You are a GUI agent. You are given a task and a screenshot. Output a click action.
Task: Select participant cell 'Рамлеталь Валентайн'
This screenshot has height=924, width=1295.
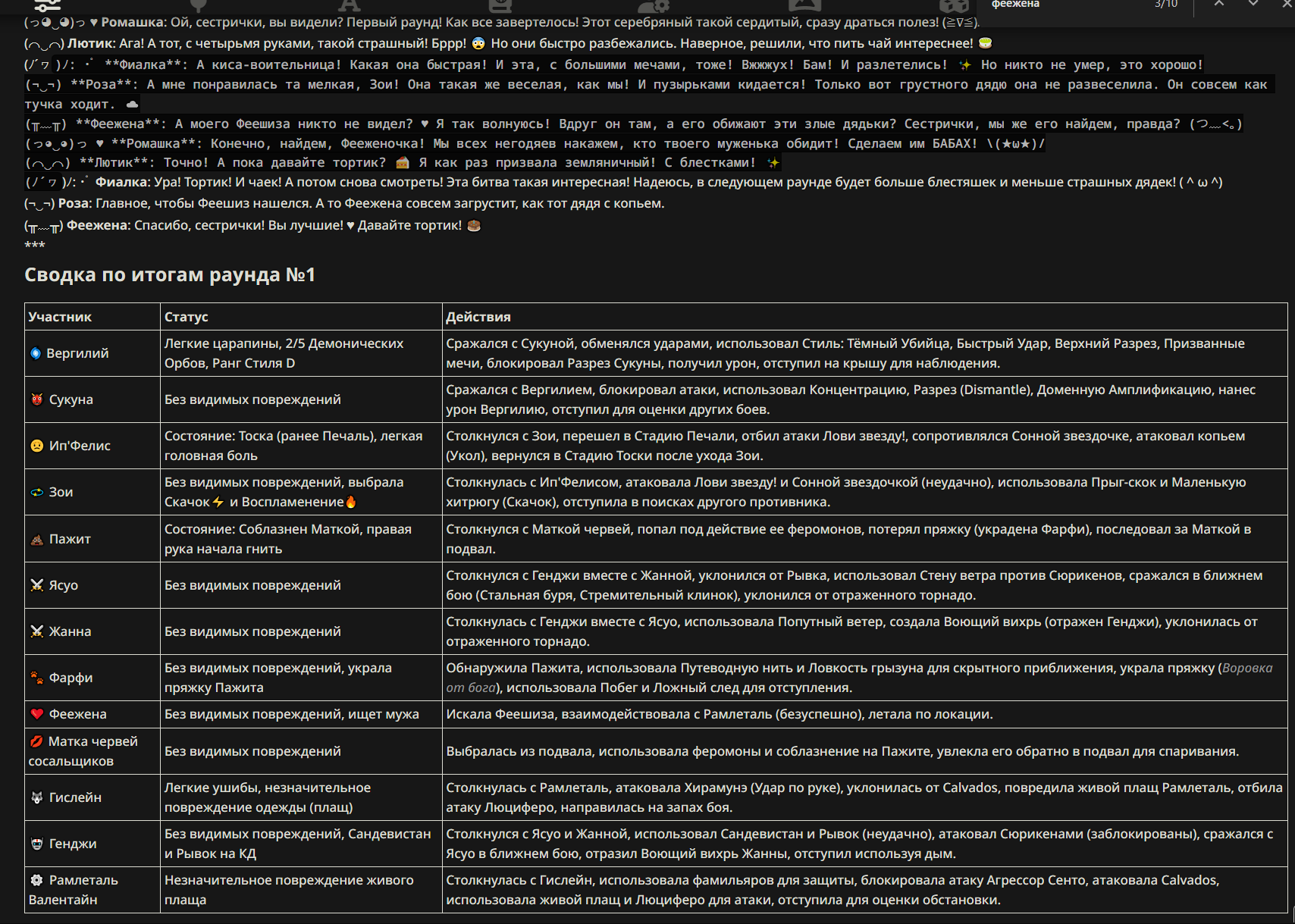point(92,890)
